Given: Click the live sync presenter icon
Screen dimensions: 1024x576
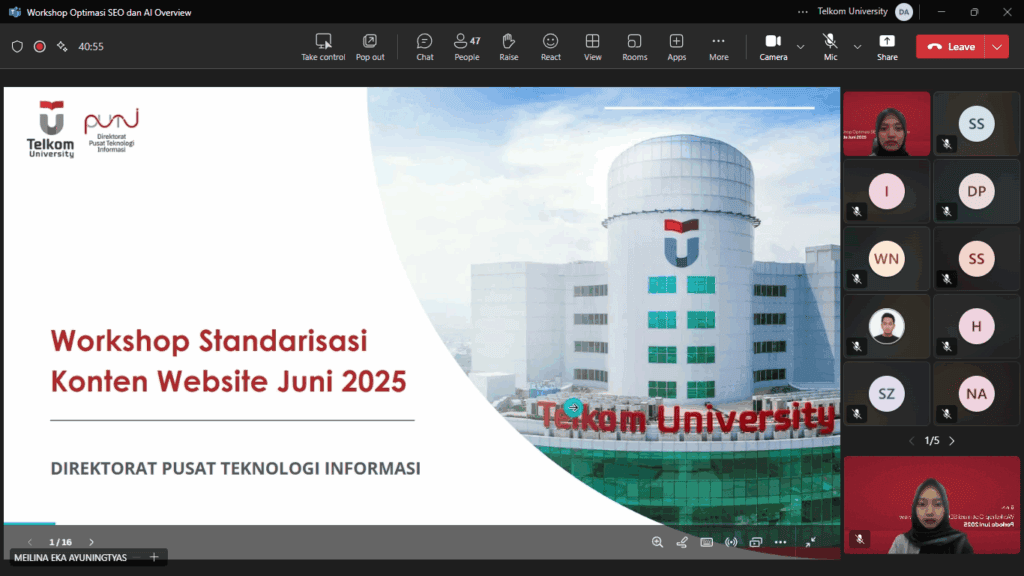Looking at the screenshot, I should [731, 542].
